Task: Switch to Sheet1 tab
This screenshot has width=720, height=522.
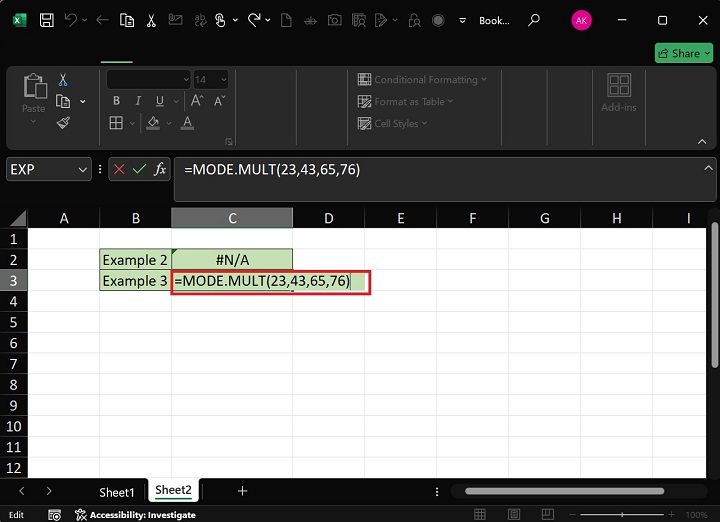Action: pos(117,492)
